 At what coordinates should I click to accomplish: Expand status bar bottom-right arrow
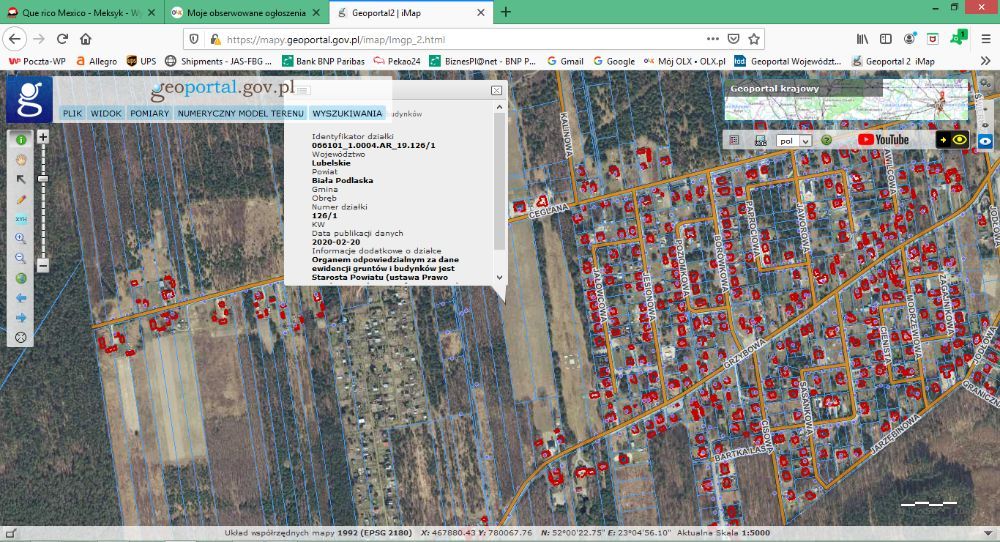[989, 533]
